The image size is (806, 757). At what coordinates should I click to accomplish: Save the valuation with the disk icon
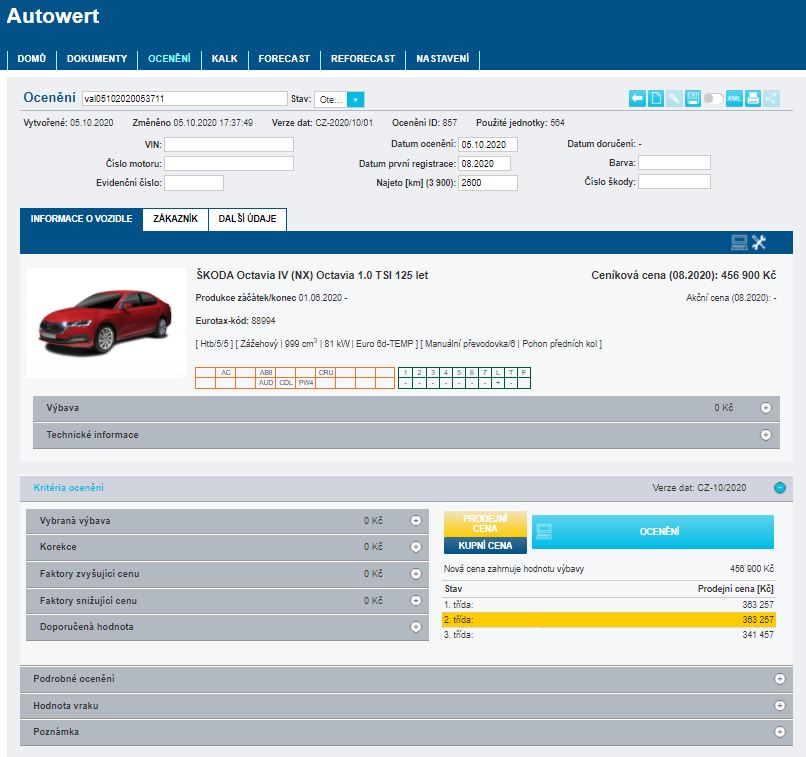pos(693,98)
